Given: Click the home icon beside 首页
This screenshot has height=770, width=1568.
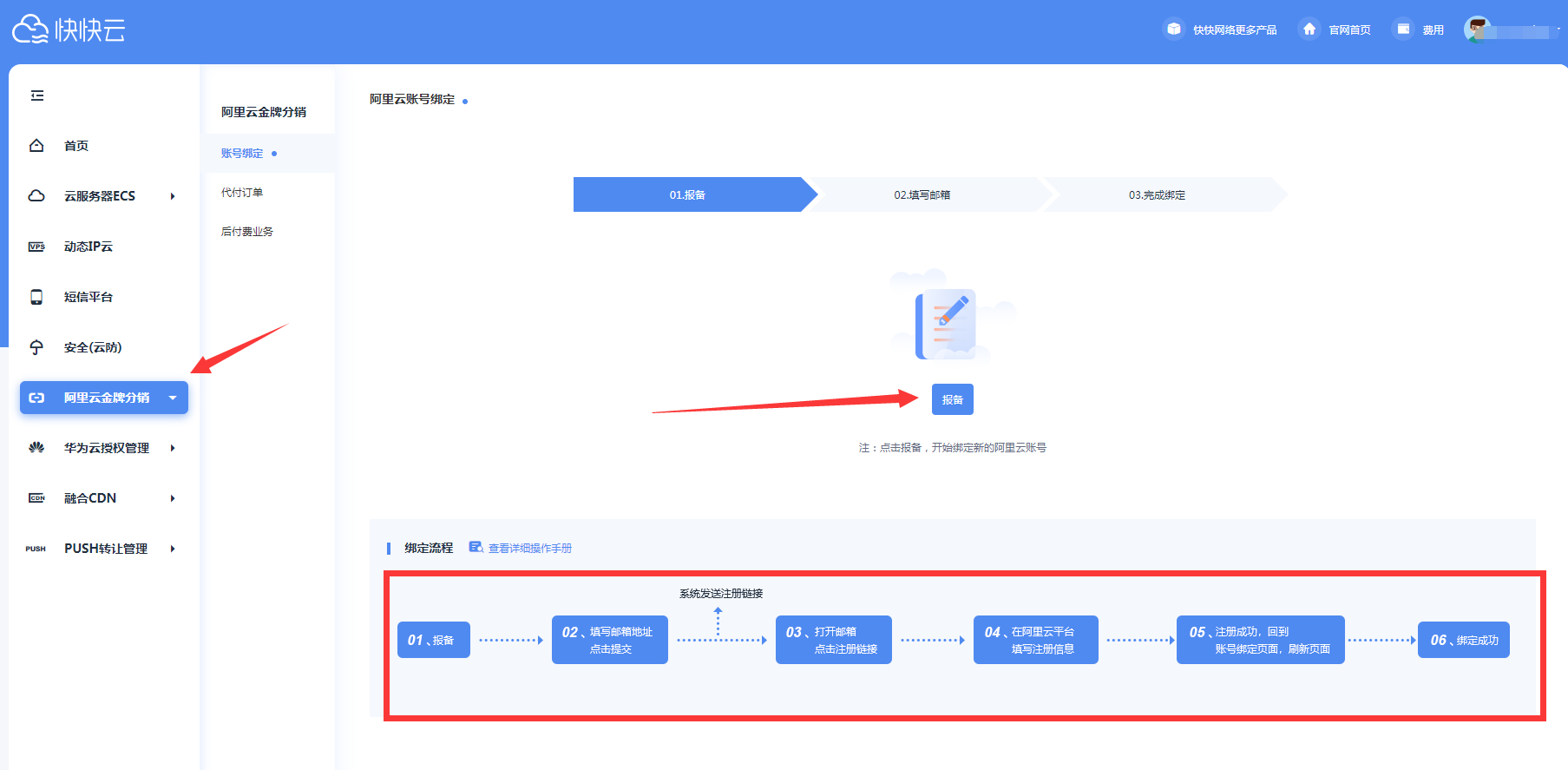Looking at the screenshot, I should click(x=36, y=146).
